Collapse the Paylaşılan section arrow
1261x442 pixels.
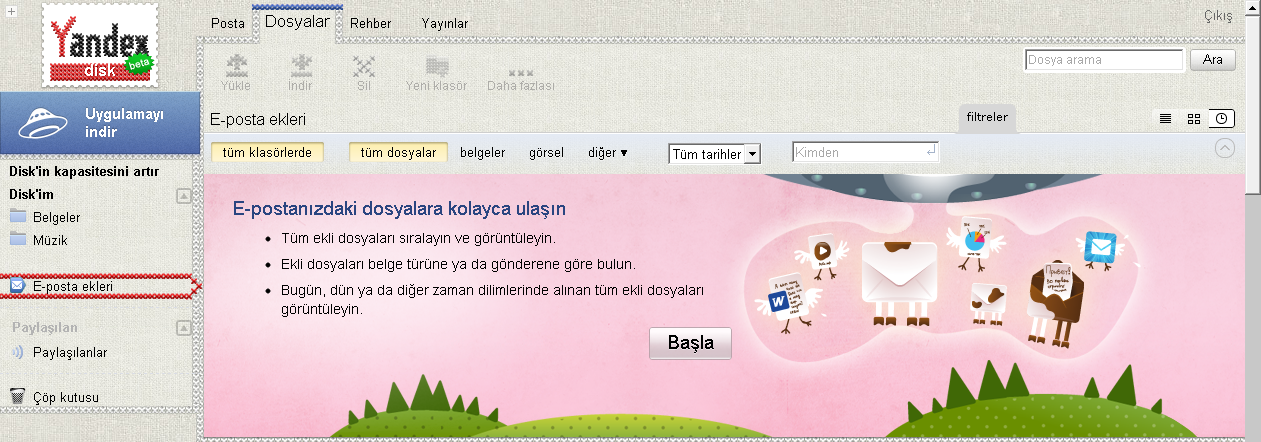[183, 327]
